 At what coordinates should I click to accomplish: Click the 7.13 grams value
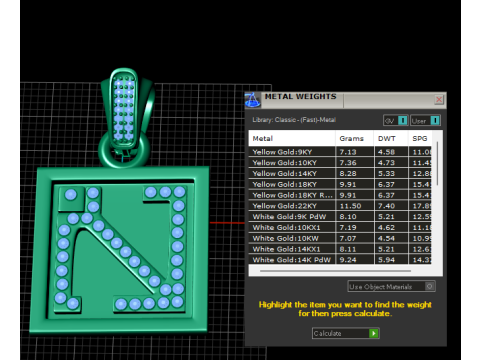tap(348, 152)
